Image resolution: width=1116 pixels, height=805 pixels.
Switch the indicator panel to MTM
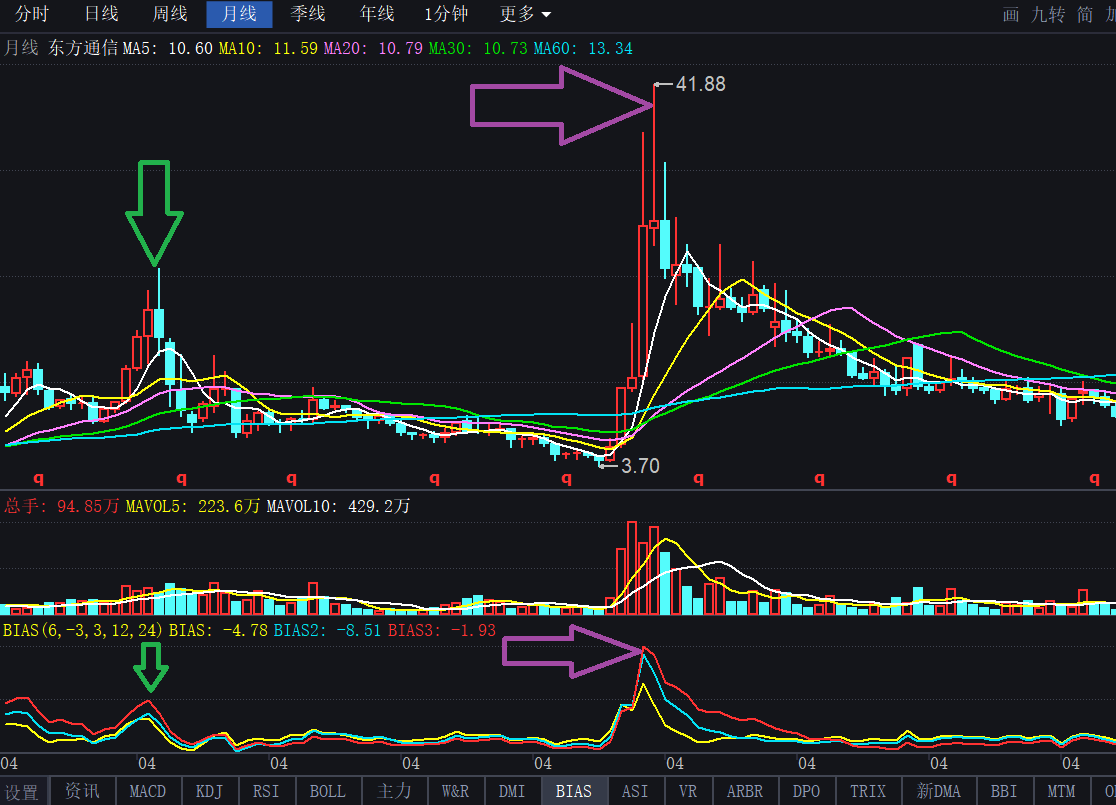click(x=1060, y=791)
